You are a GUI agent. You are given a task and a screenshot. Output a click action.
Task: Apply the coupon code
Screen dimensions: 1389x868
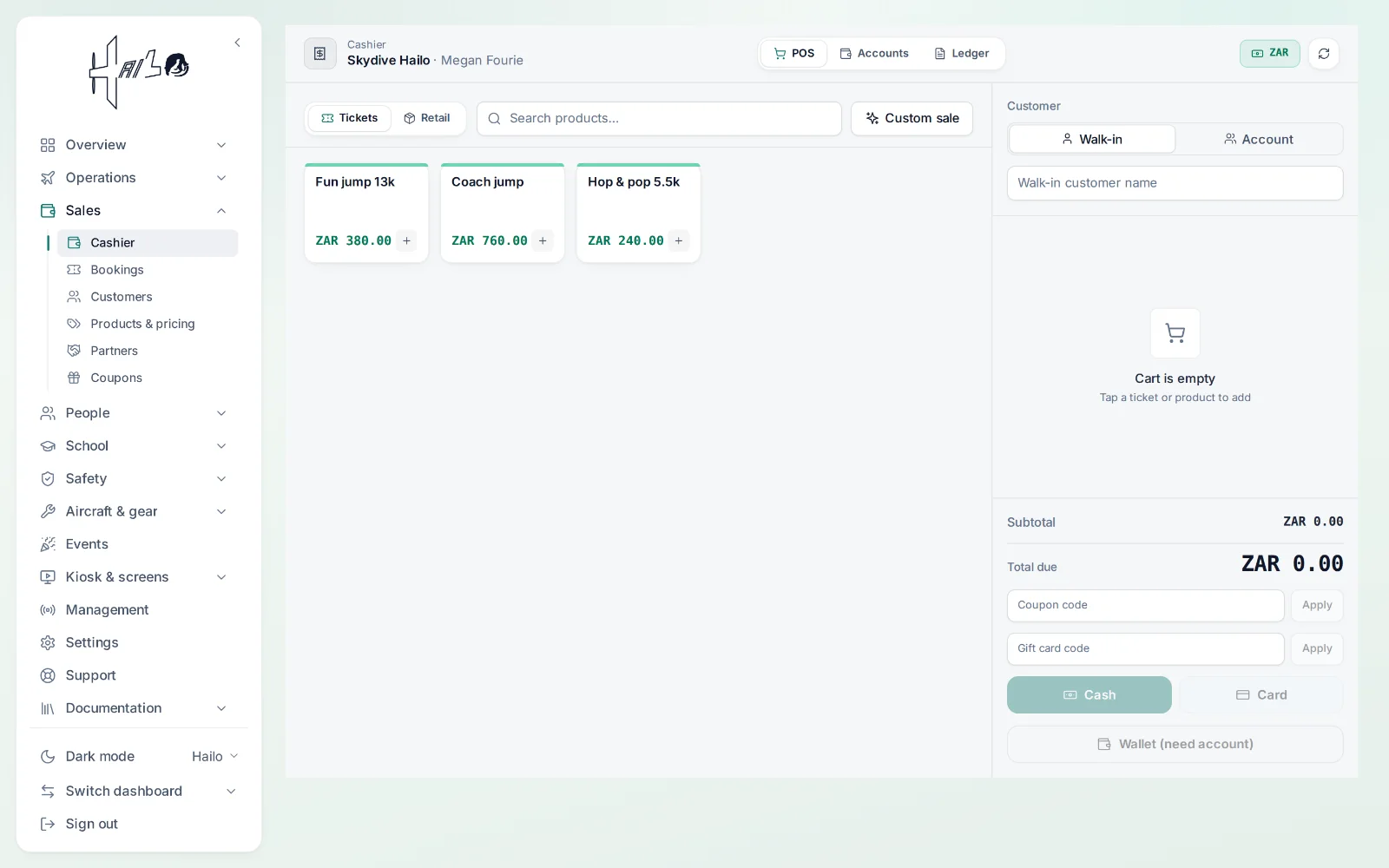(1317, 606)
